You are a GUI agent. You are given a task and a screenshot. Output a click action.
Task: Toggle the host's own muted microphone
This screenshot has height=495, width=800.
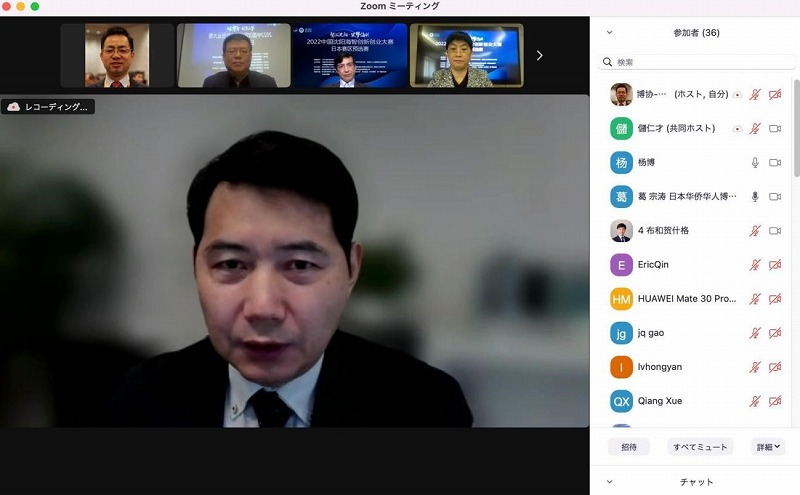(755, 95)
